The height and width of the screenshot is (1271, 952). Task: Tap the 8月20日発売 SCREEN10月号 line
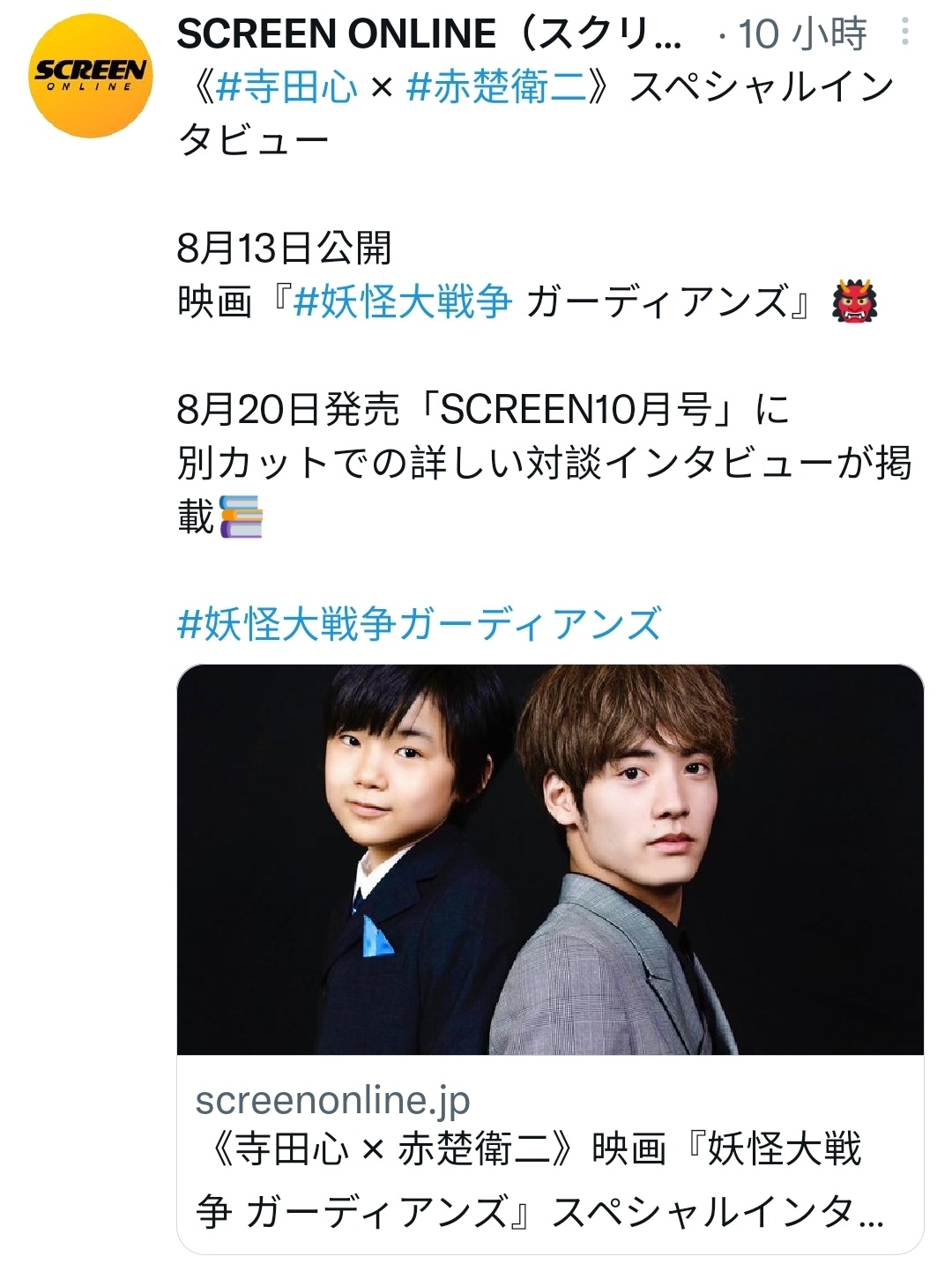484,409
